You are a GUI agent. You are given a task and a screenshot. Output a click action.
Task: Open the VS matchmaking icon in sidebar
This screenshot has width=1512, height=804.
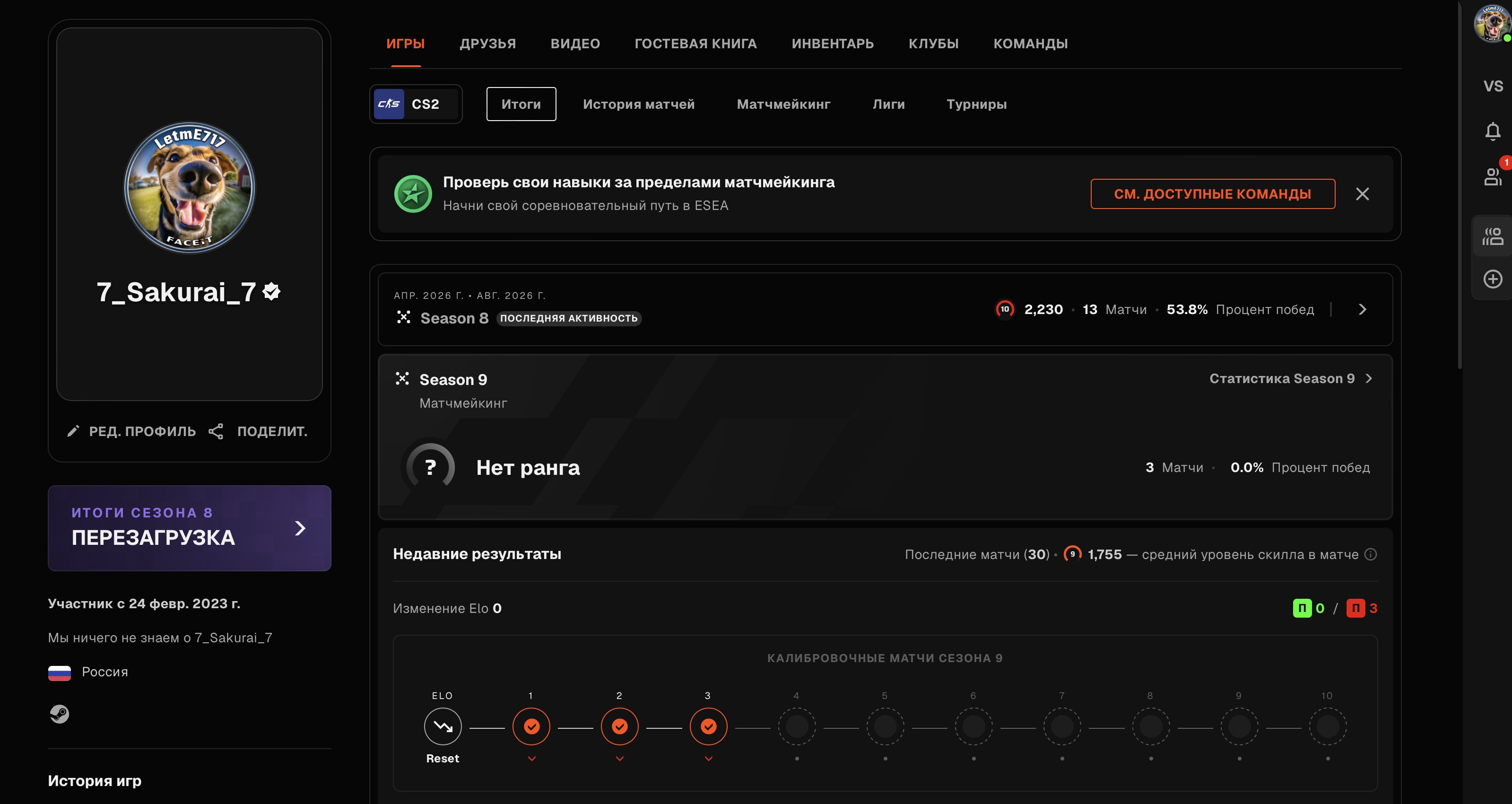1493,86
